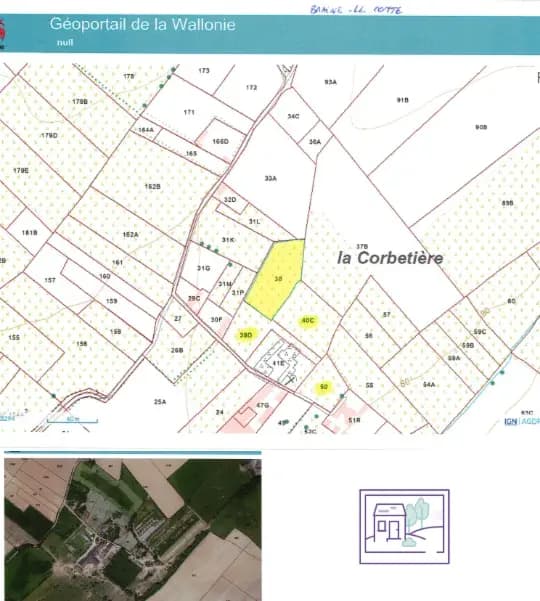Click parcel label 166D

[220, 141]
